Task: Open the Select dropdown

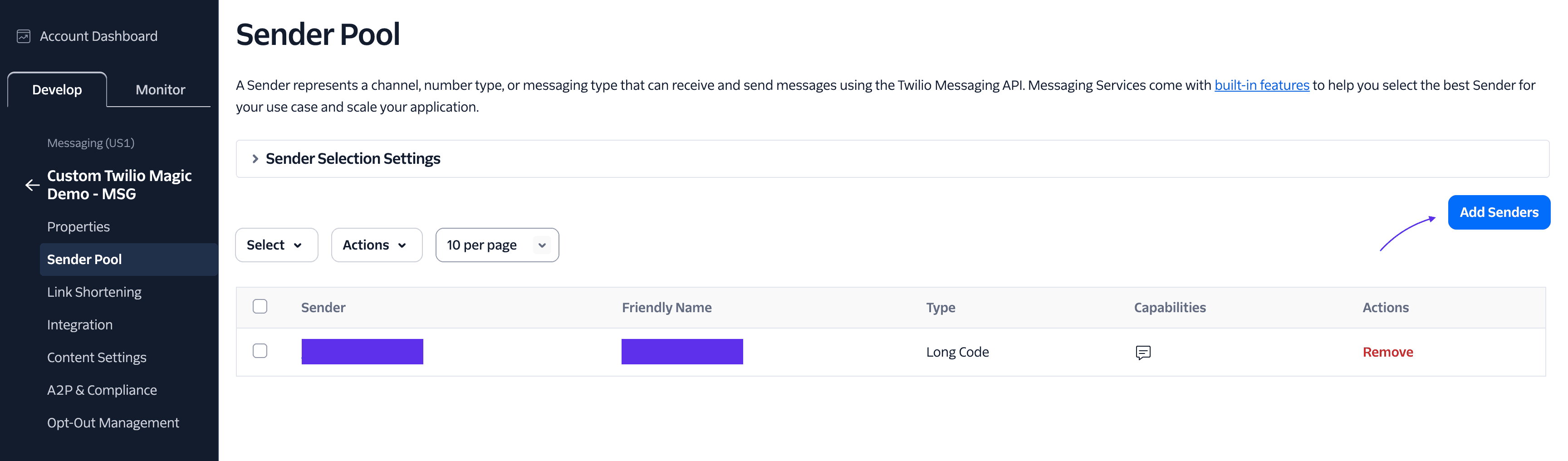Action: coord(276,245)
